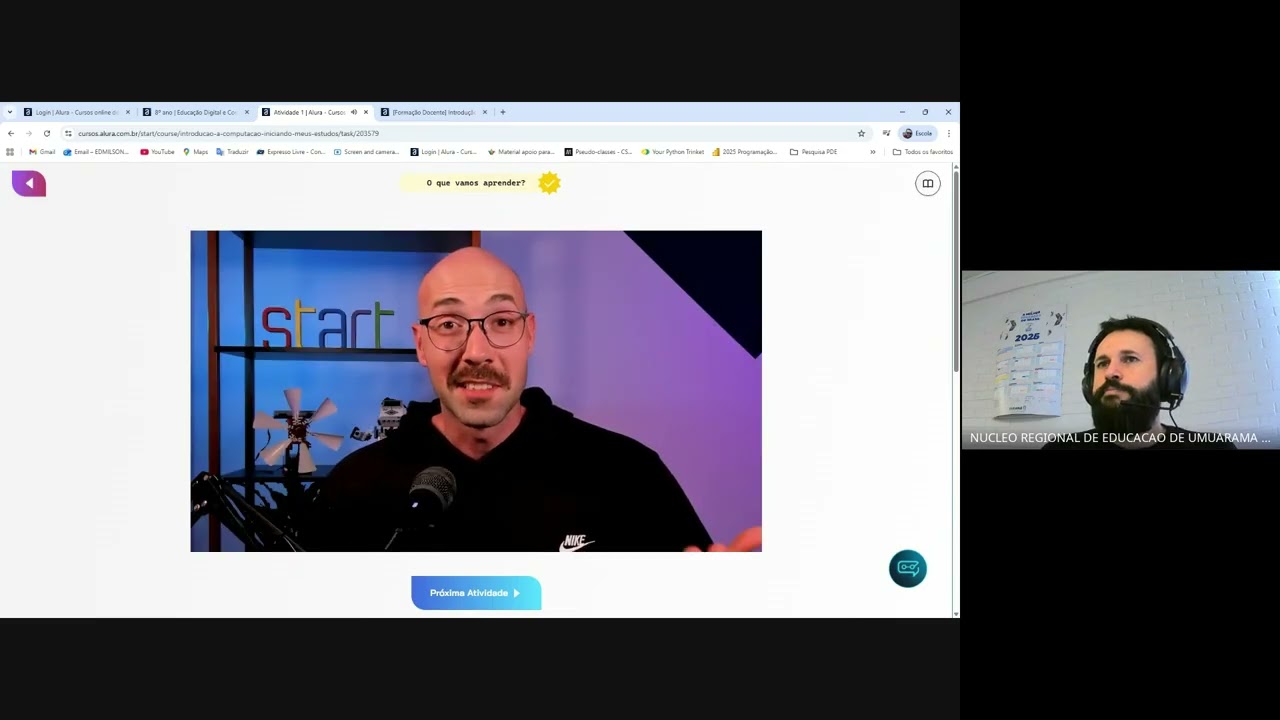Play the lesson video
Image resolution: width=1280 pixels, height=720 pixels.
pos(476,391)
